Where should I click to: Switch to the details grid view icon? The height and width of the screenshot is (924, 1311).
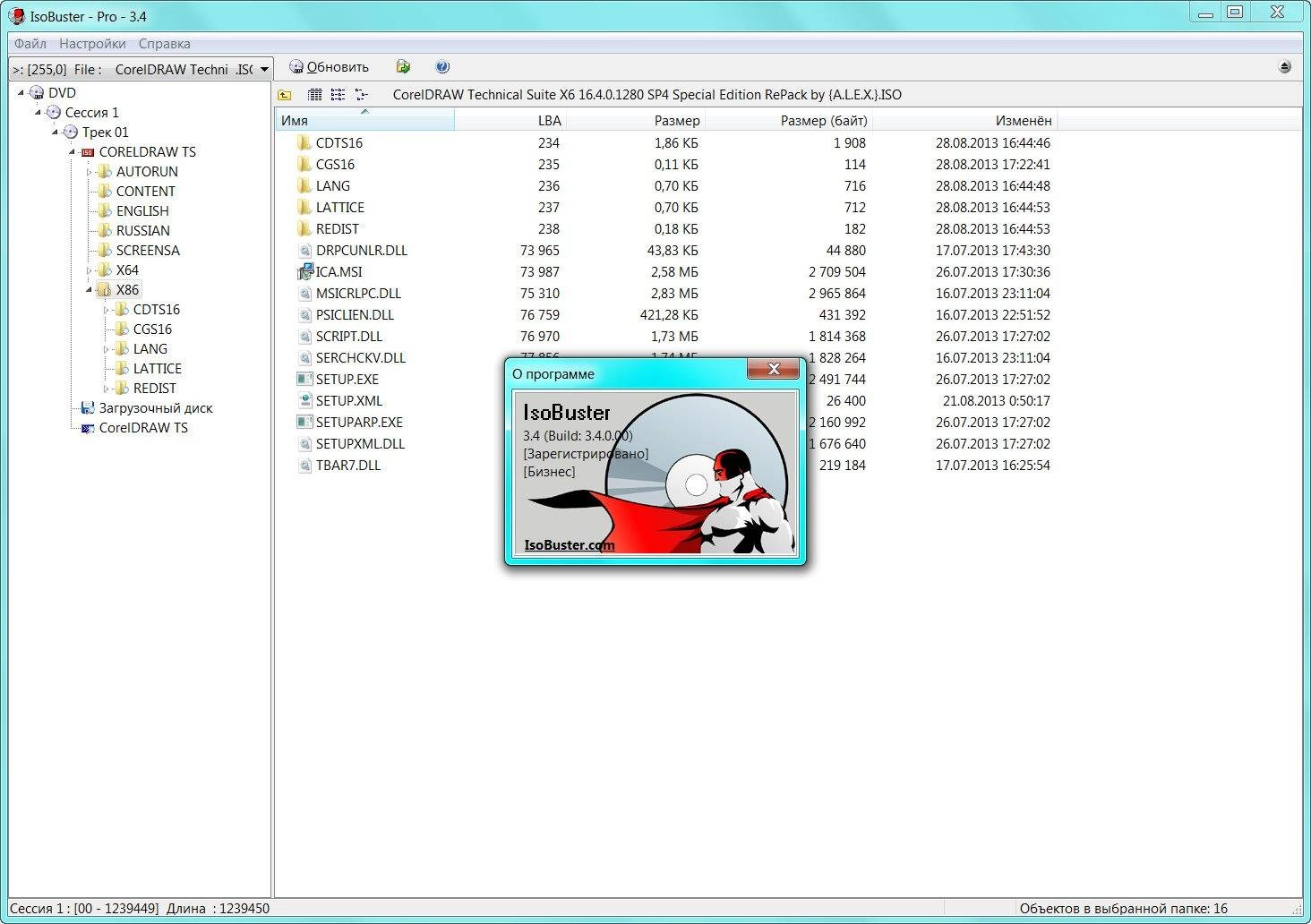tap(314, 95)
